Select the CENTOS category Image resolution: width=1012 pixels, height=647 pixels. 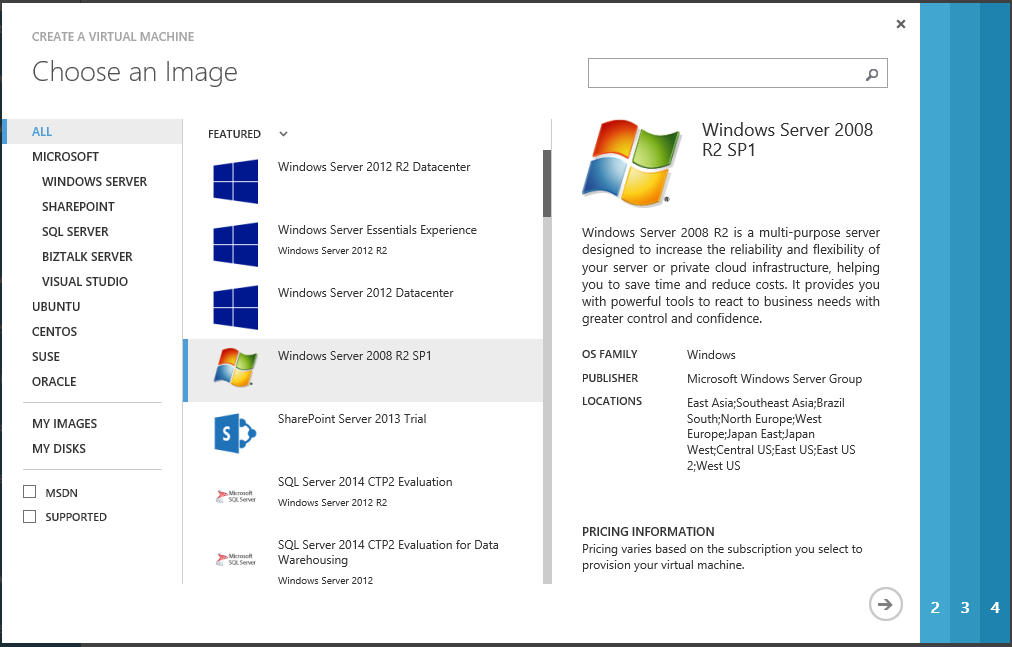[x=54, y=332]
